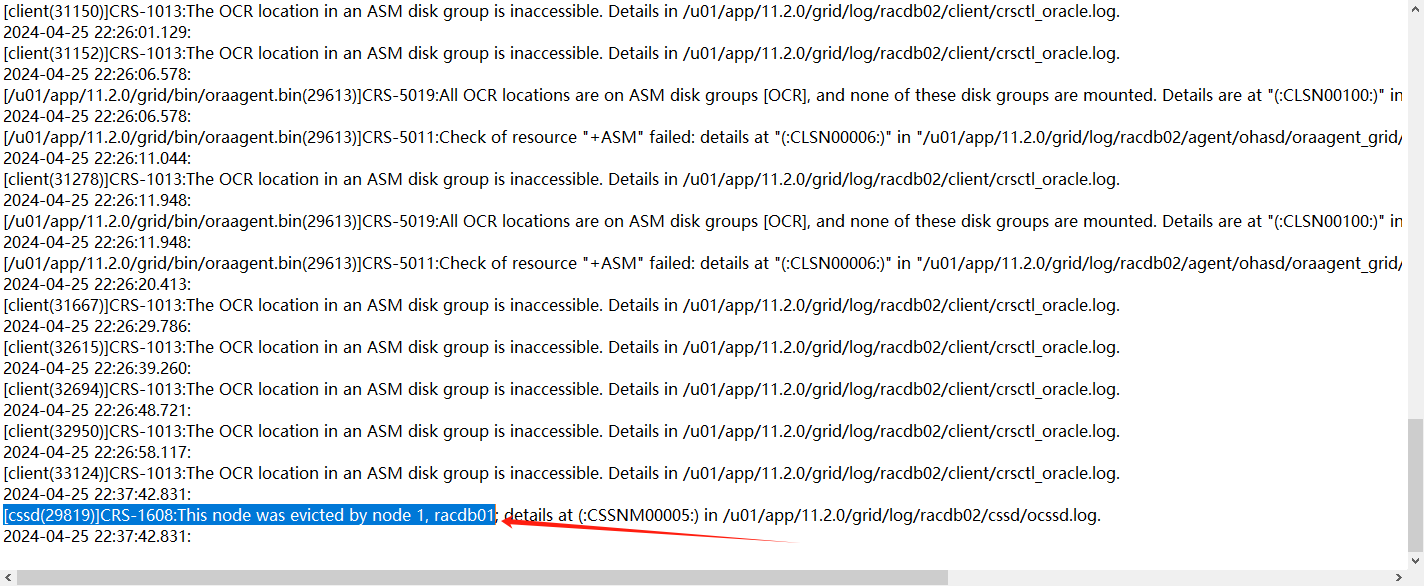Viewport: 1424px width, 586px height.
Task: Click the horizontal scrollbar thumb
Action: 482,577
